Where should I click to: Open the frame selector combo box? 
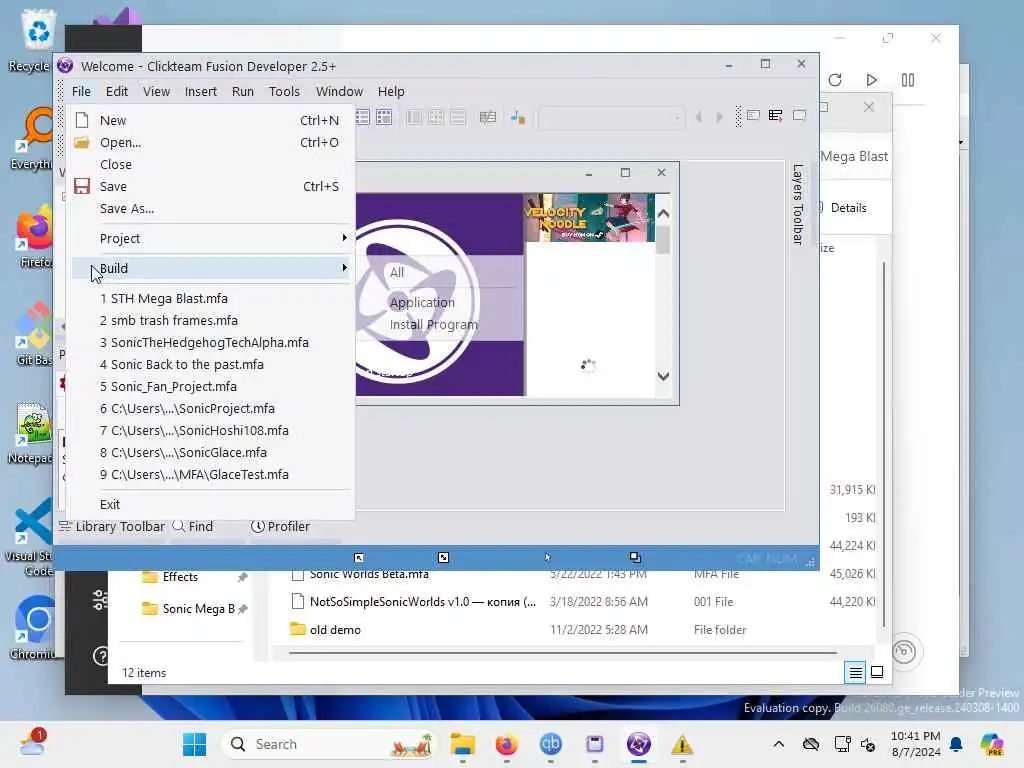611,118
